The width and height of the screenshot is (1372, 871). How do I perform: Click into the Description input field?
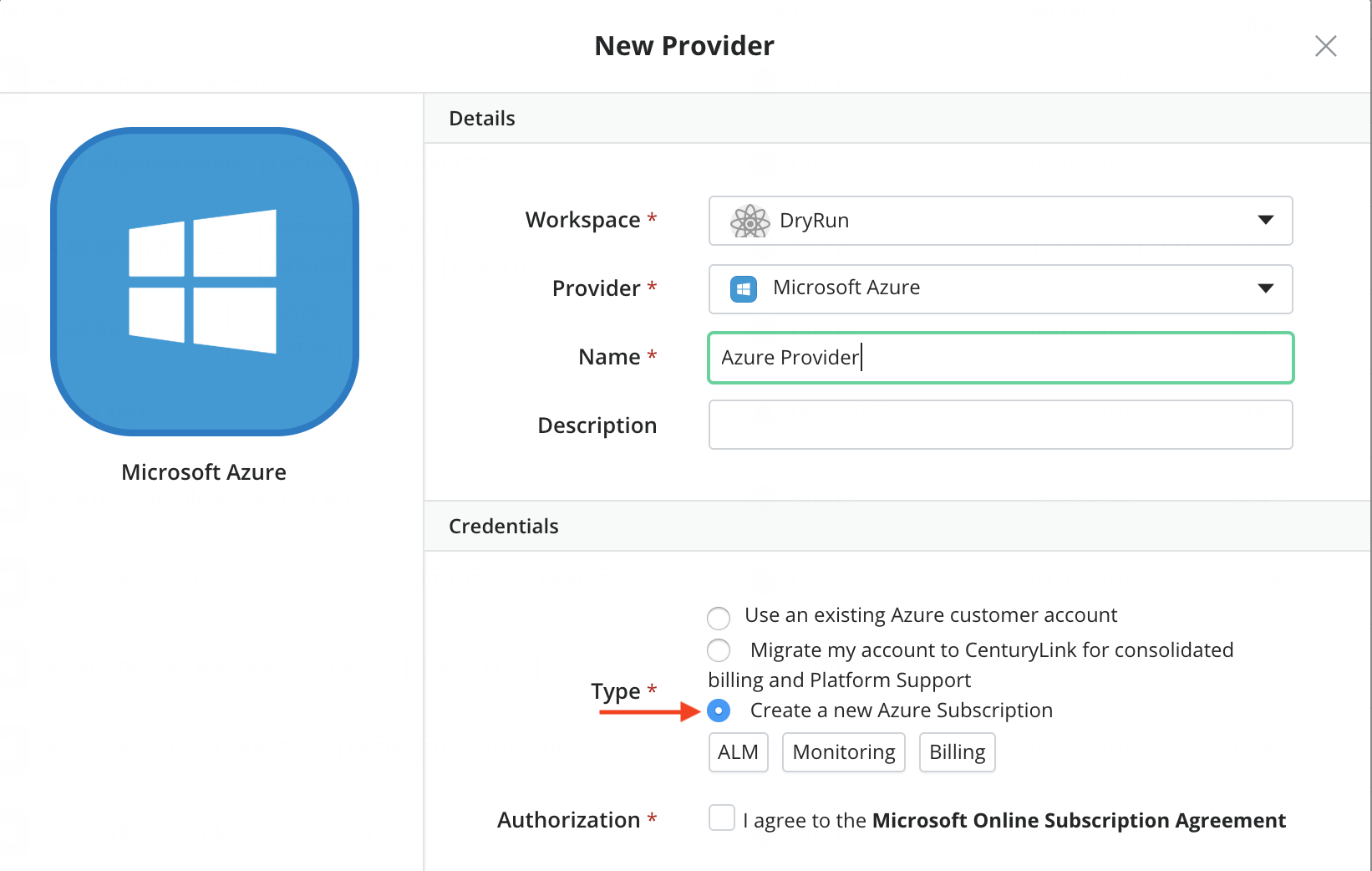[x=1001, y=425]
